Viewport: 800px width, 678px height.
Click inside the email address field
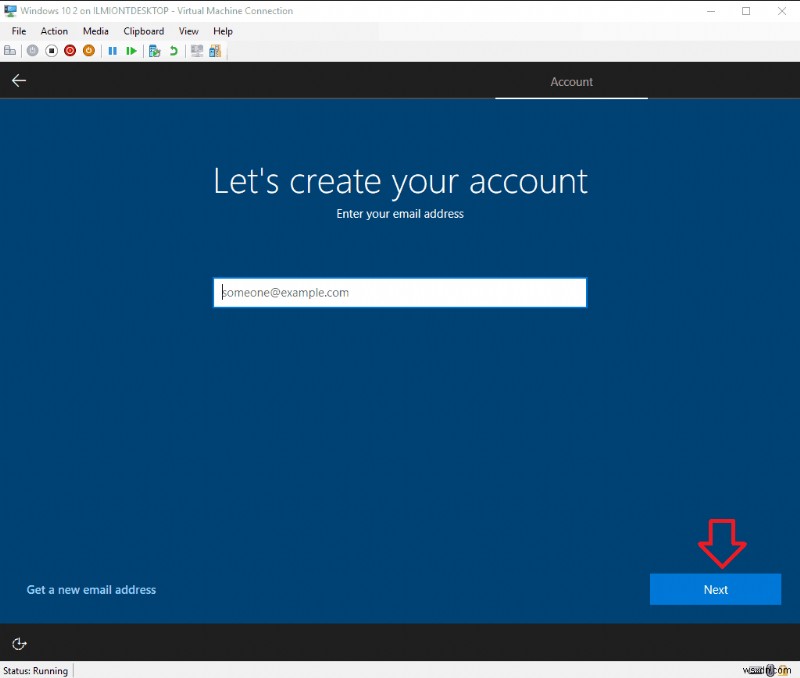coord(399,292)
